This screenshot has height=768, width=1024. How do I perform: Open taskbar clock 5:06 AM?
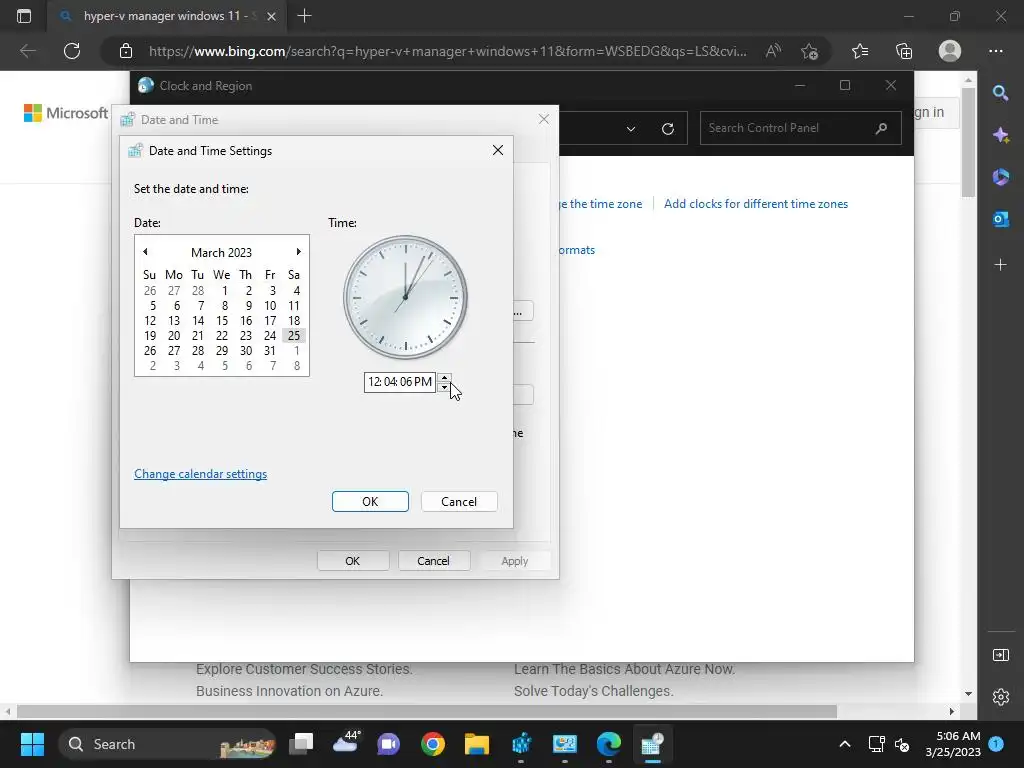(x=953, y=744)
